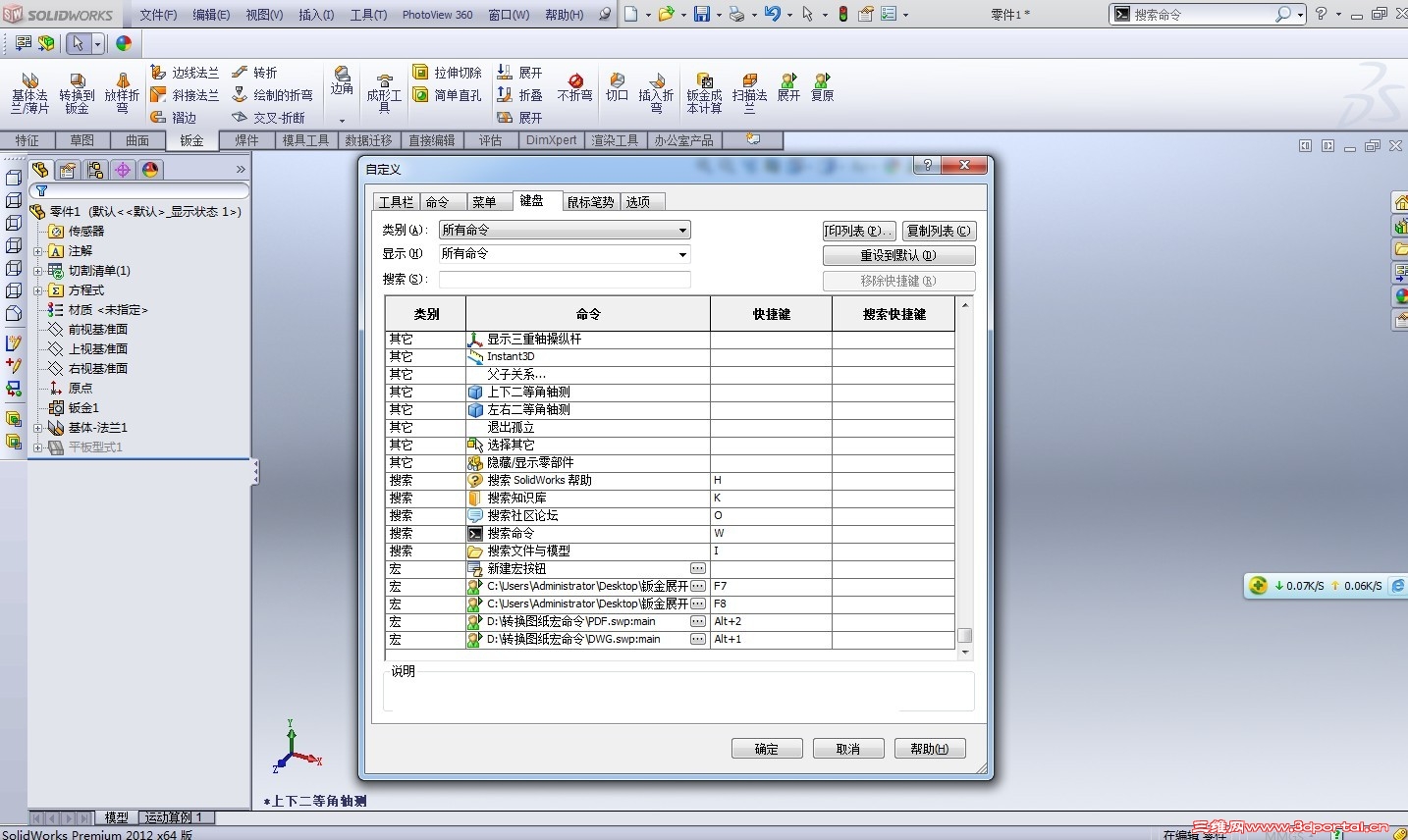This screenshot has height=840, width=1408.
Task: Click the 褶边 hem tool
Action: tap(173, 118)
